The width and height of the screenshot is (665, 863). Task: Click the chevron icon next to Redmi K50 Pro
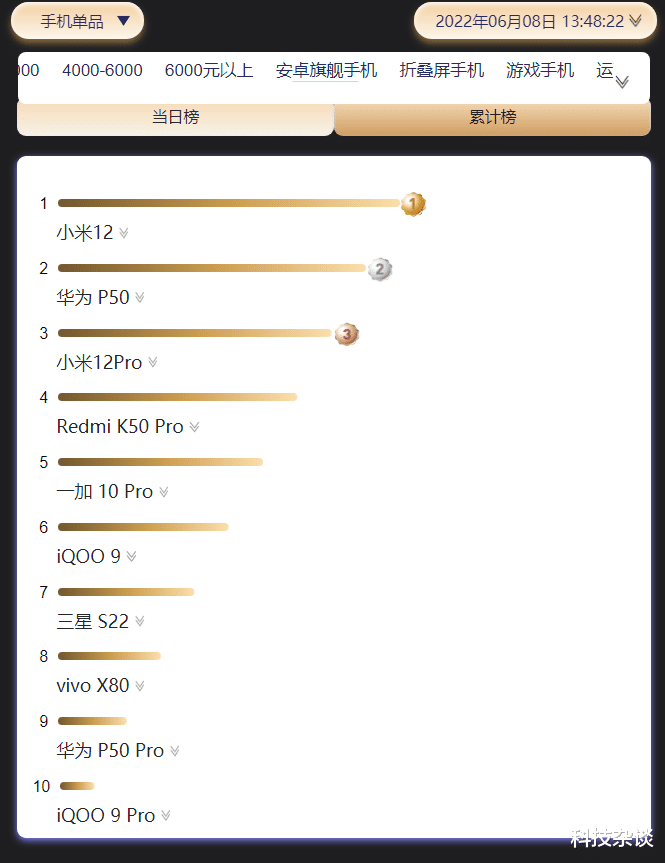[193, 427]
